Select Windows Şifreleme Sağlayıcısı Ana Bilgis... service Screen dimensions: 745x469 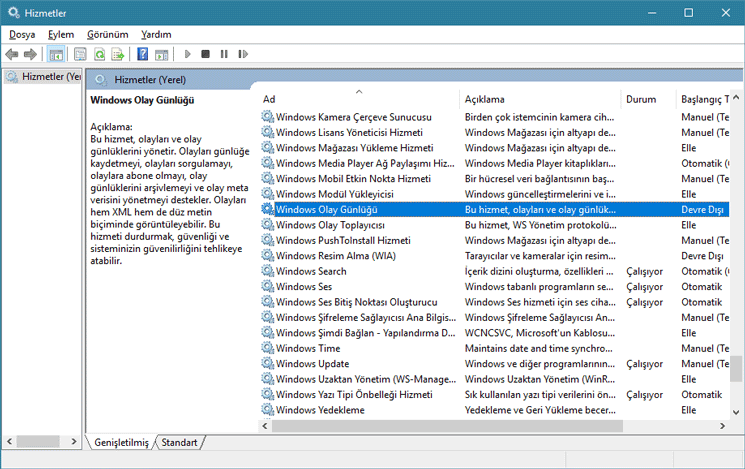[x=365, y=317]
